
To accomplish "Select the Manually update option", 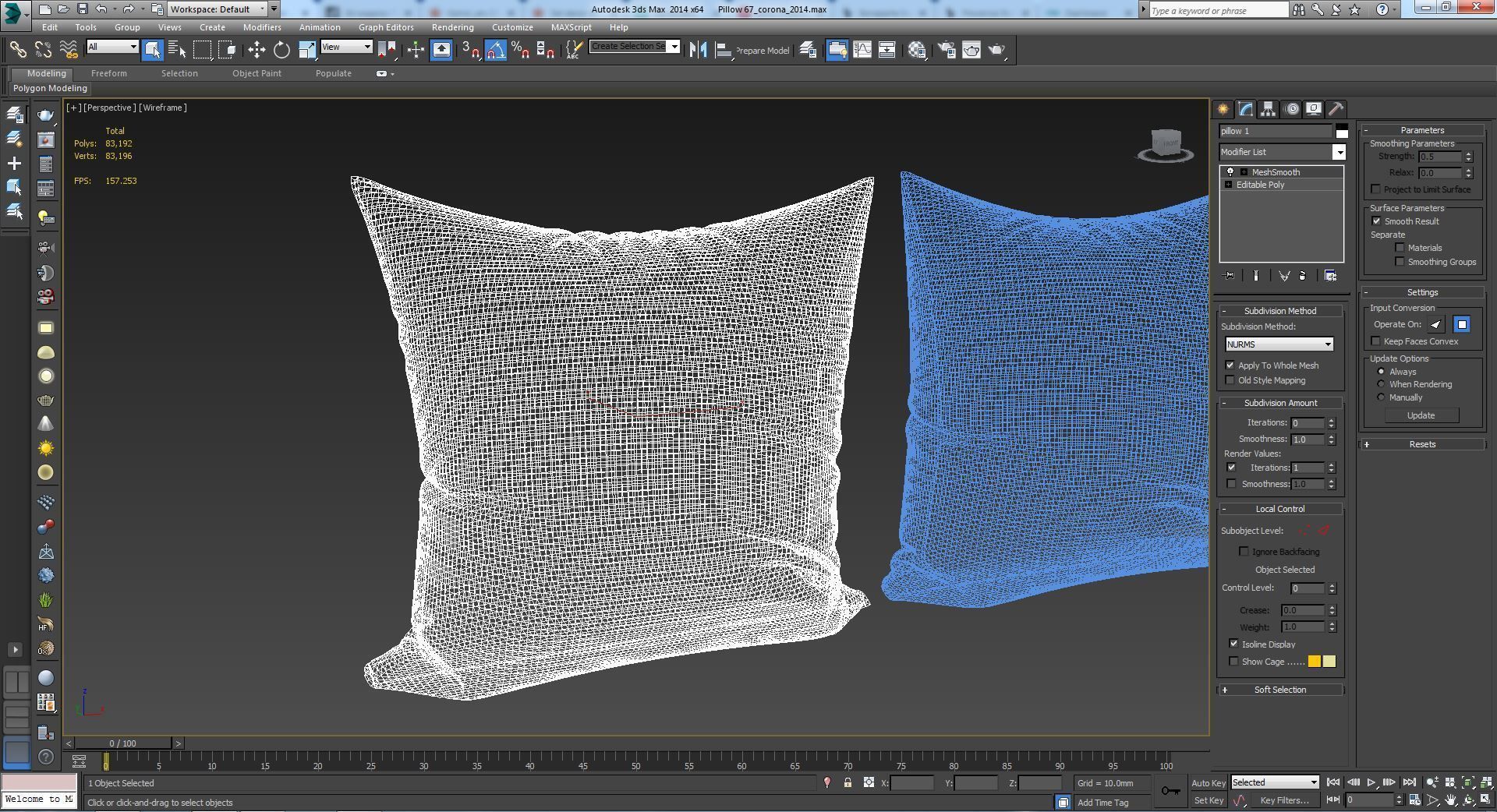I will click(x=1382, y=397).
